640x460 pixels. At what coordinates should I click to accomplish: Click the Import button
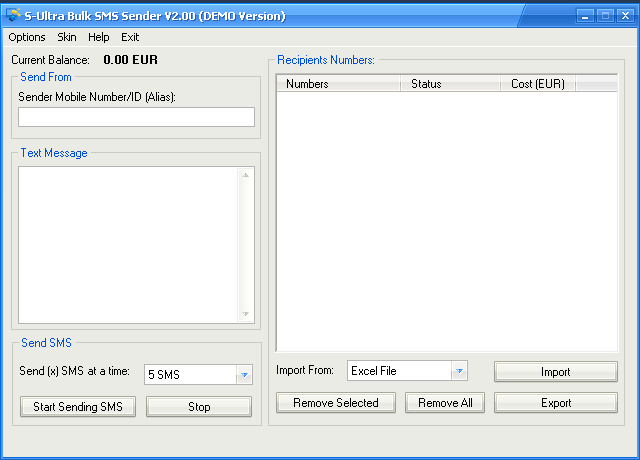pyautogui.click(x=556, y=372)
